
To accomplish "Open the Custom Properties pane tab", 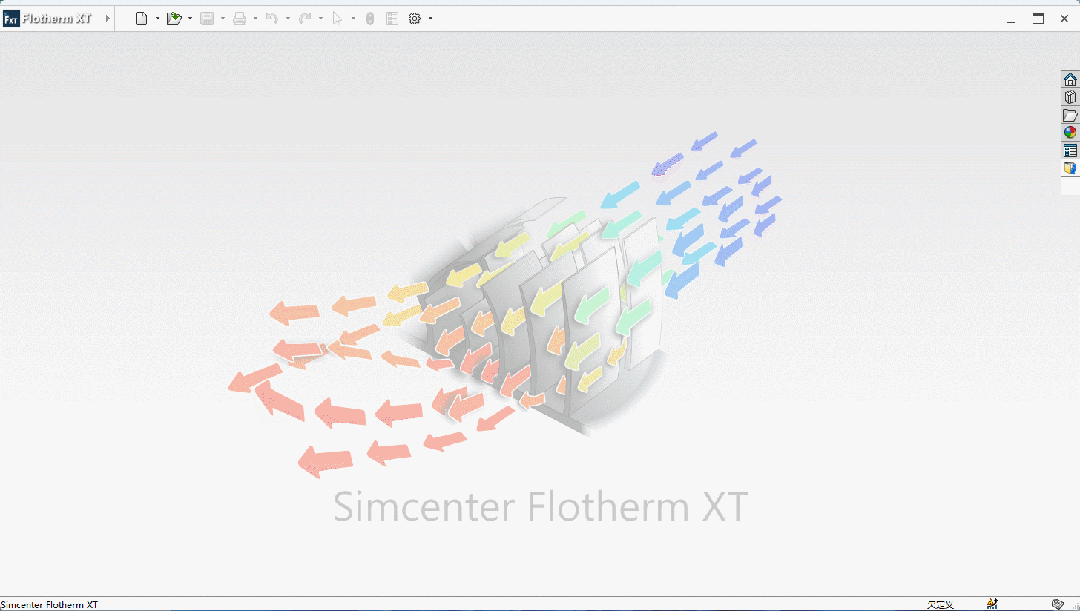I will click(x=1070, y=150).
